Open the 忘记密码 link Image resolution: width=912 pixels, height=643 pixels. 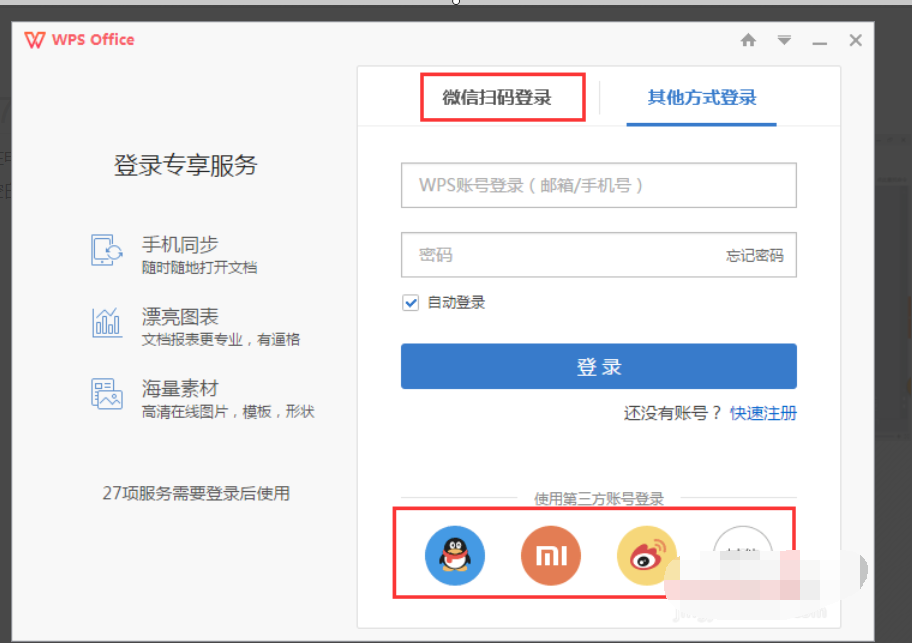(x=754, y=255)
